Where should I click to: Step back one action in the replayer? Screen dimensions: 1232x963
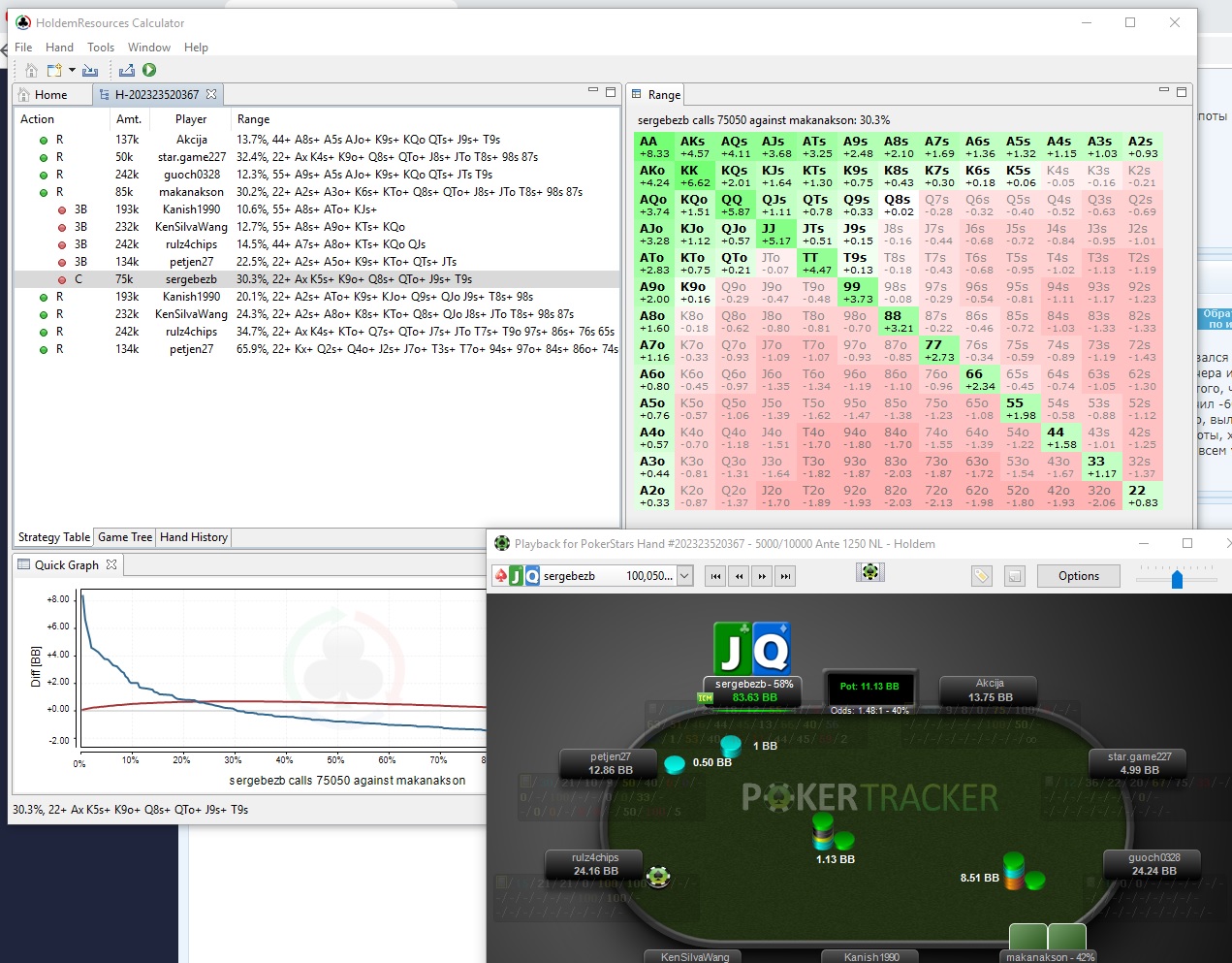pos(739,576)
